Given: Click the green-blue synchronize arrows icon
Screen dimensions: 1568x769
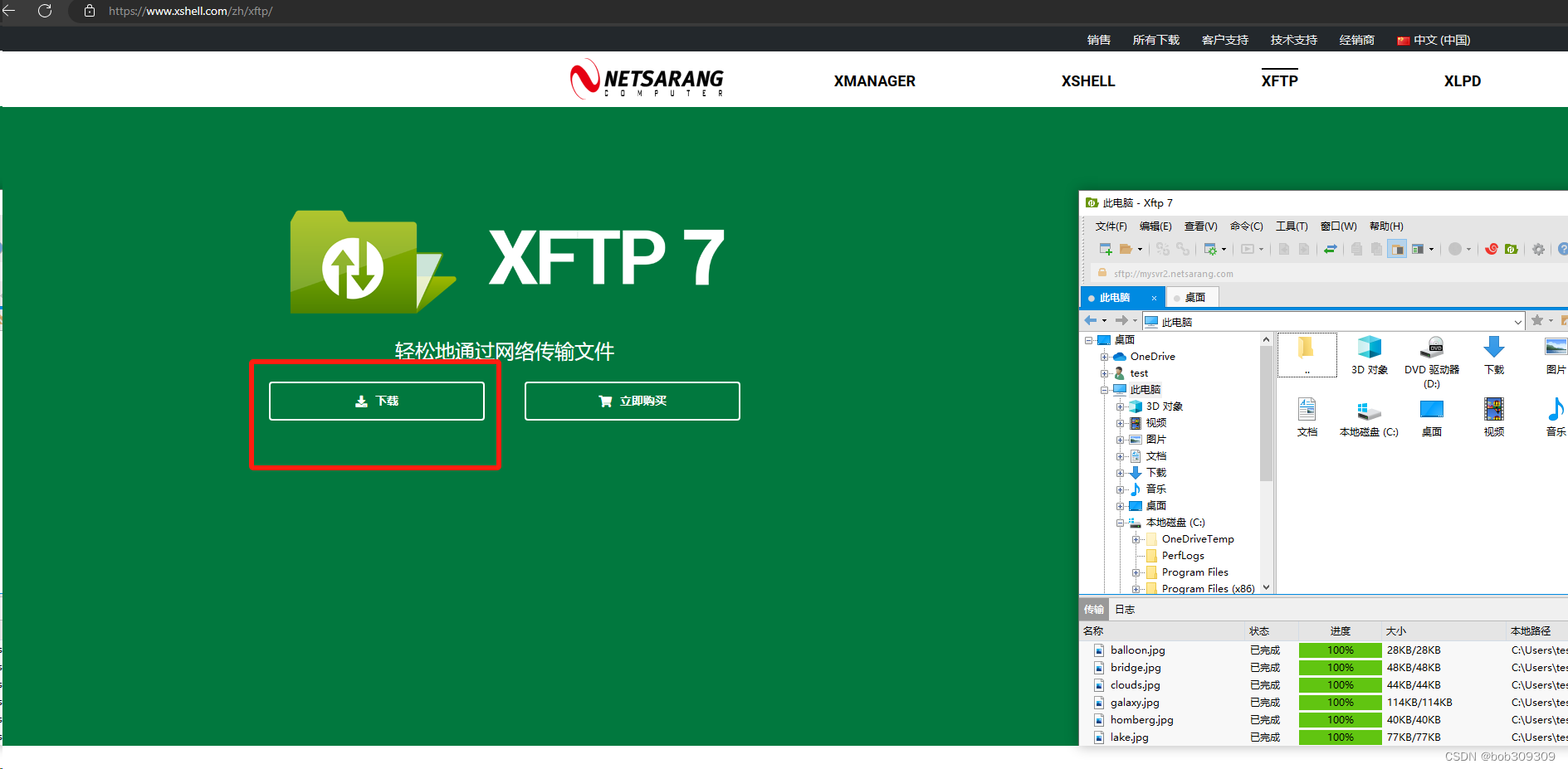Looking at the screenshot, I should [1331, 249].
